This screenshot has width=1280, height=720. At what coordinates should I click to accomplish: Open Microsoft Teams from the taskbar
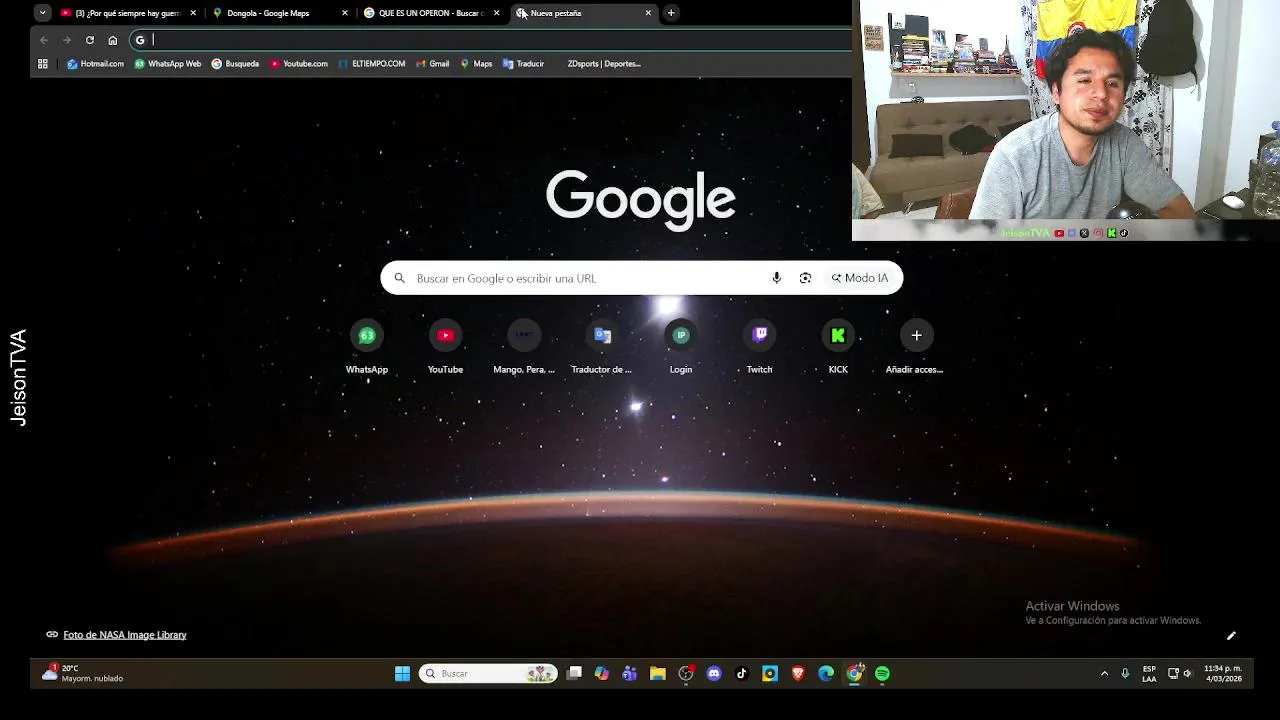[x=630, y=673]
